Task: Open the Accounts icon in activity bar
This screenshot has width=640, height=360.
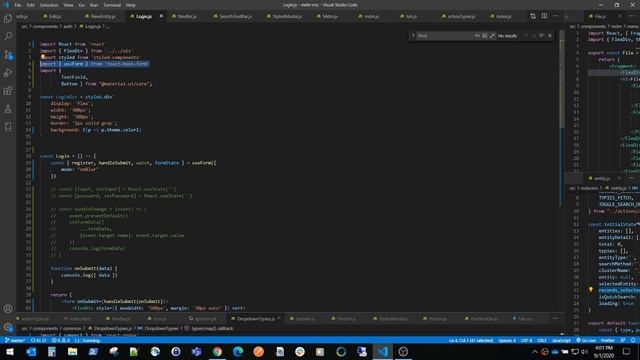Action: (x=8, y=309)
